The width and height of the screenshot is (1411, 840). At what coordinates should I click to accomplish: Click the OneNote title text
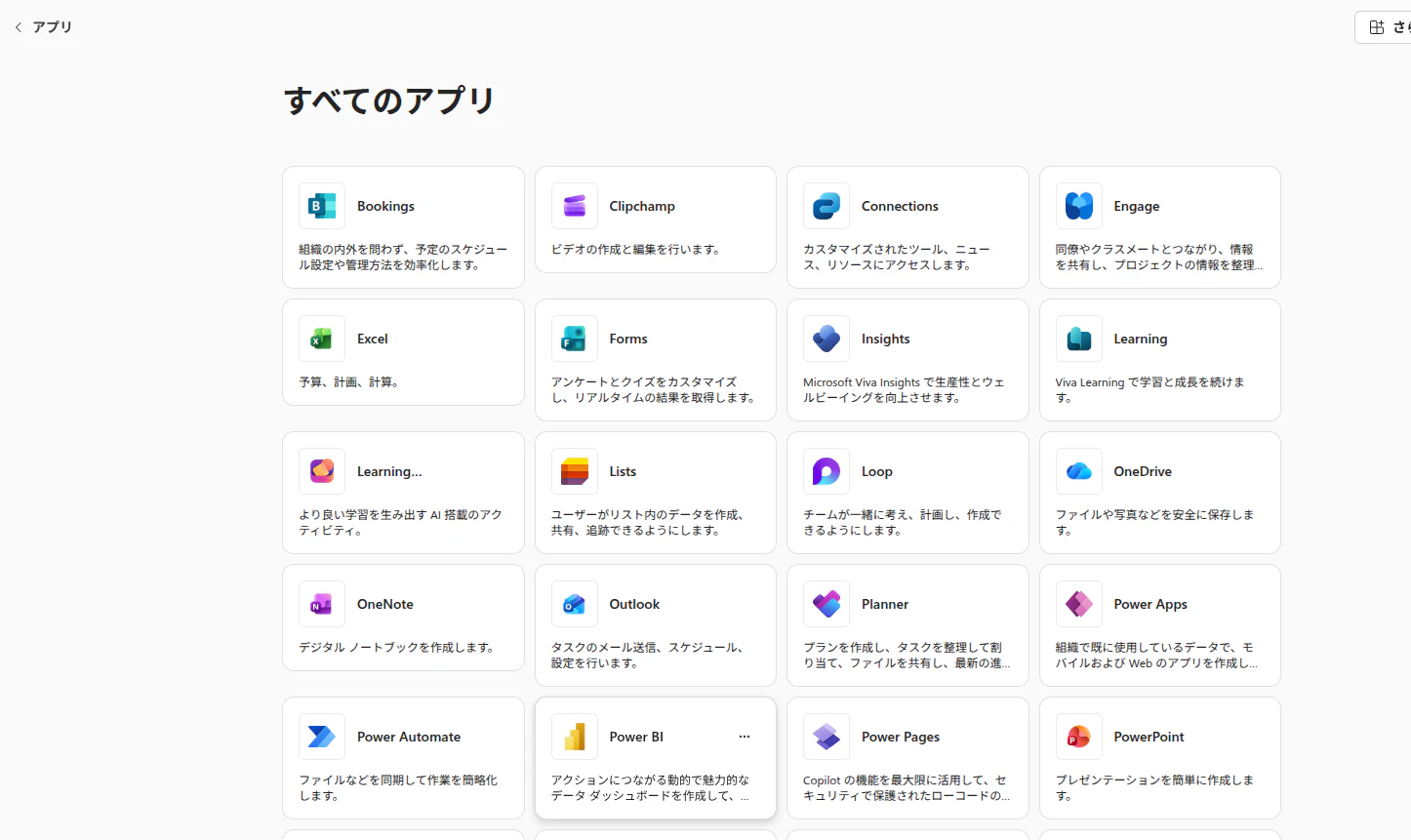tap(385, 604)
